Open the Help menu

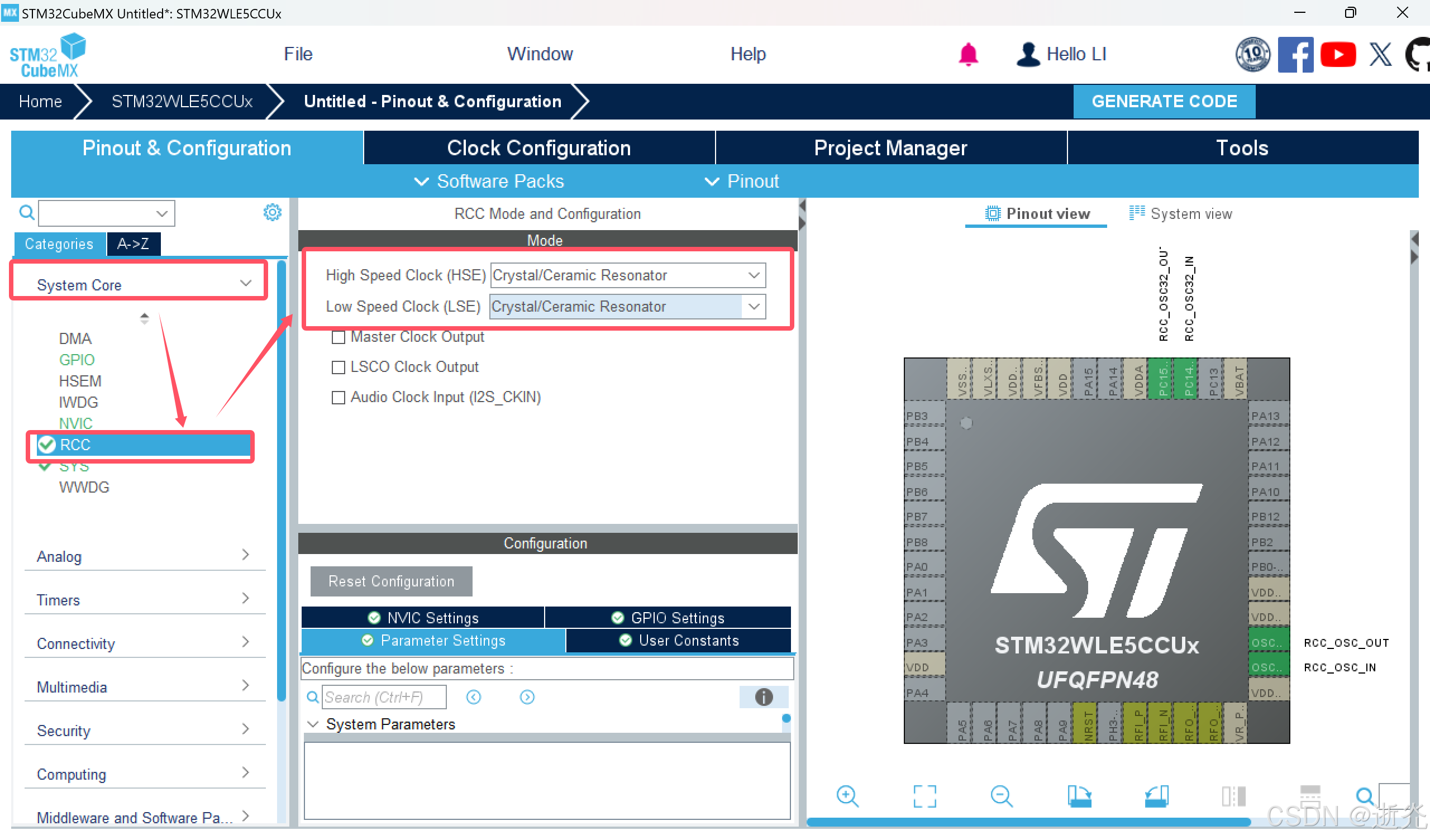tap(748, 54)
